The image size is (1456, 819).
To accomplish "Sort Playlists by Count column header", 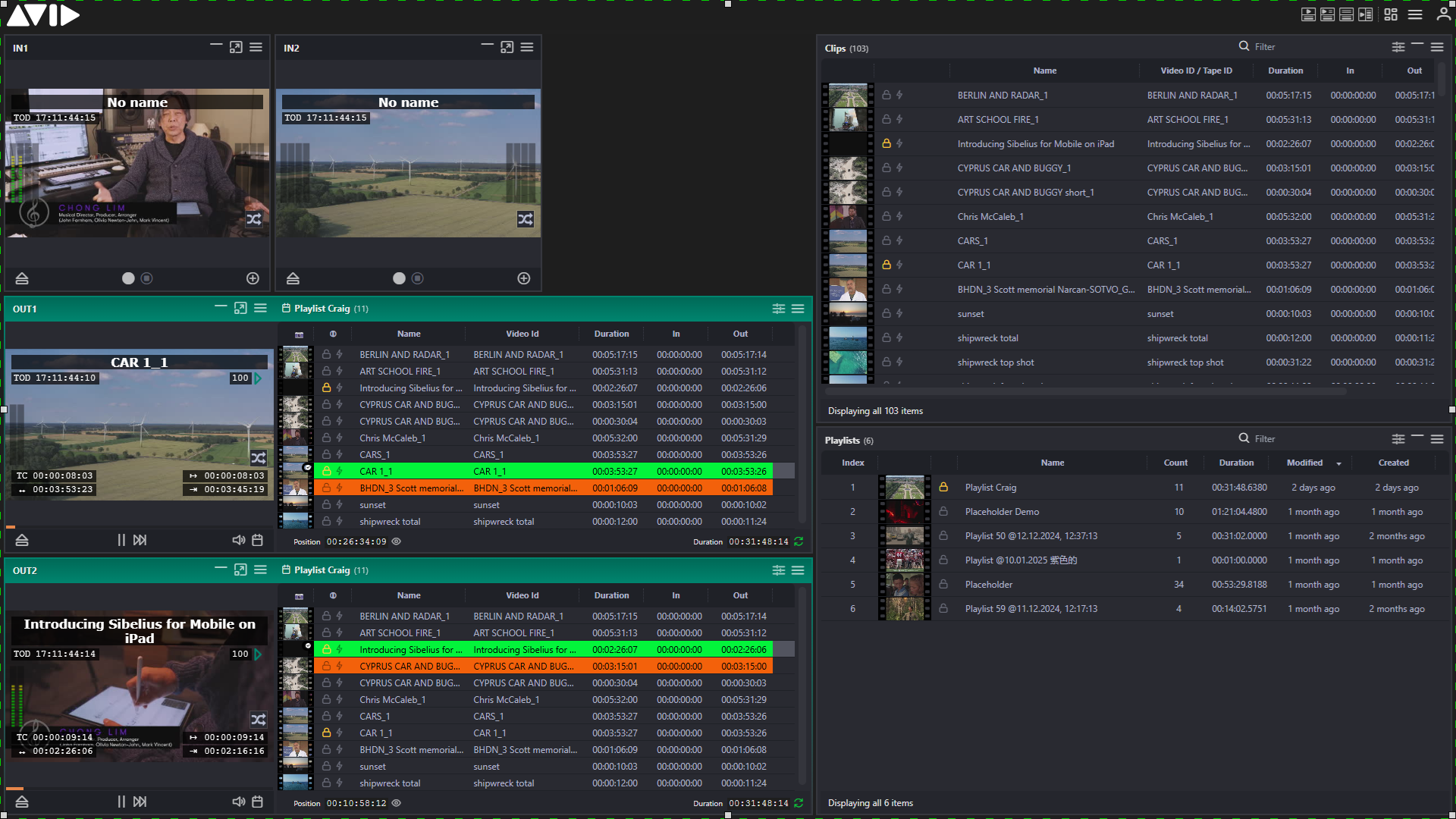I will (1175, 463).
